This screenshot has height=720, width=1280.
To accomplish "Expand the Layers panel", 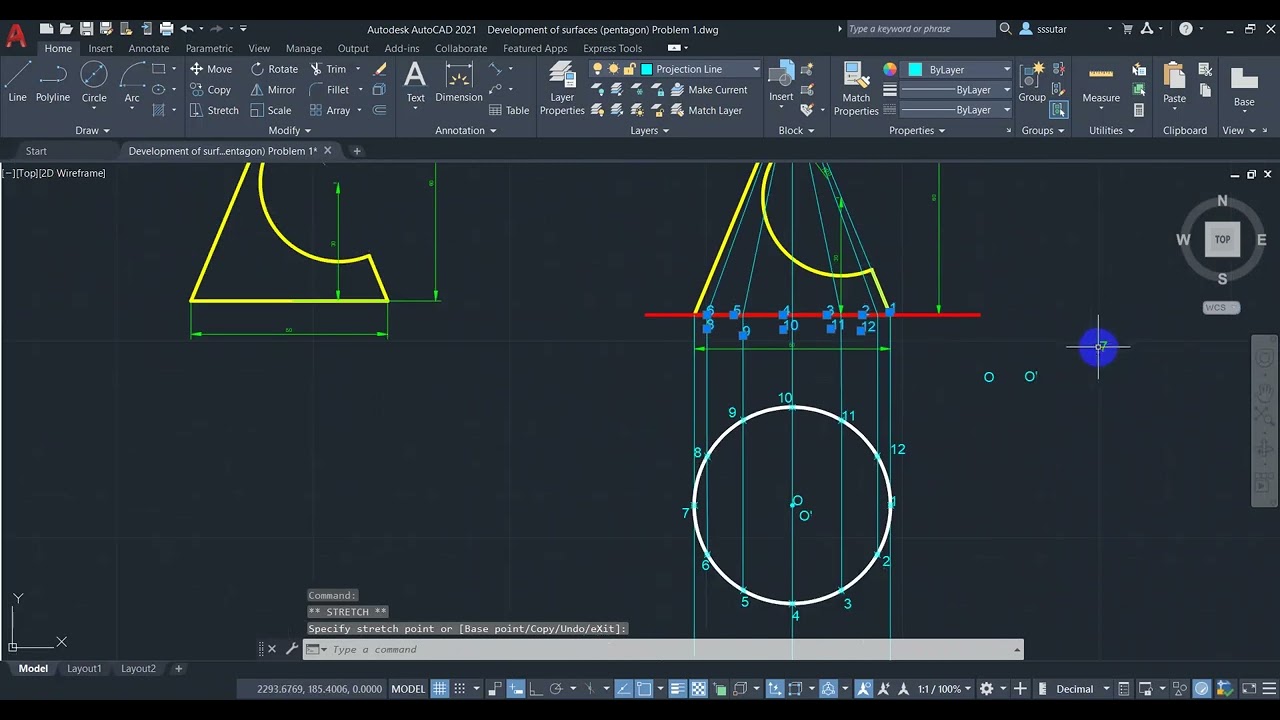I will (651, 130).
